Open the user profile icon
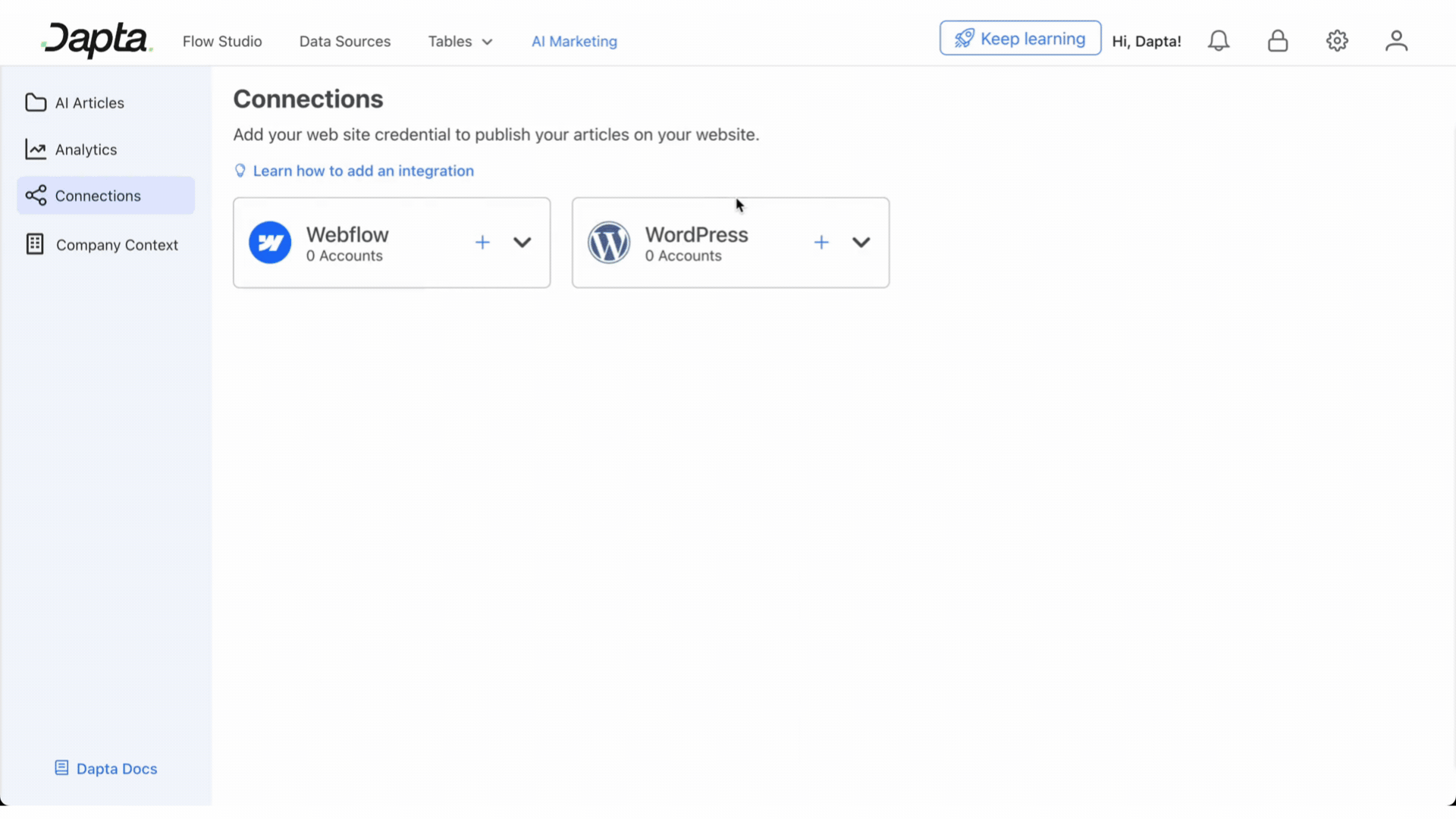The image size is (1456, 819). pos(1396,41)
